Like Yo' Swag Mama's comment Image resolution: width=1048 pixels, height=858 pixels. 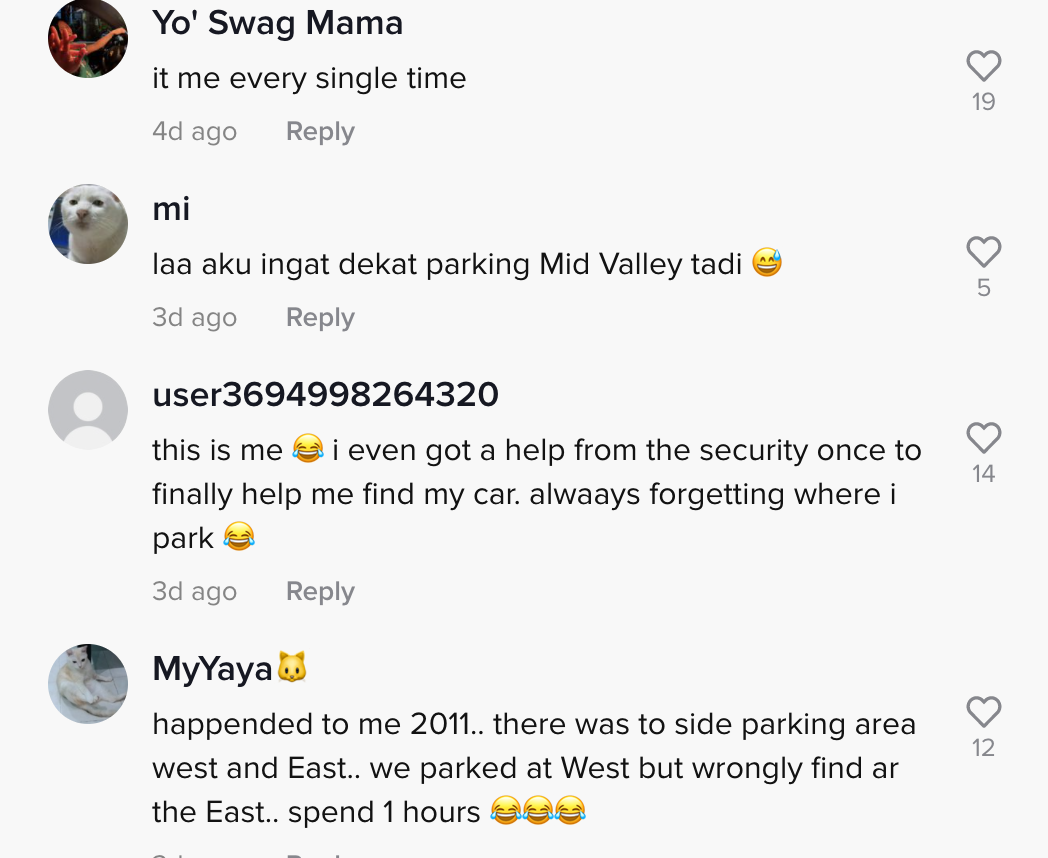(984, 67)
